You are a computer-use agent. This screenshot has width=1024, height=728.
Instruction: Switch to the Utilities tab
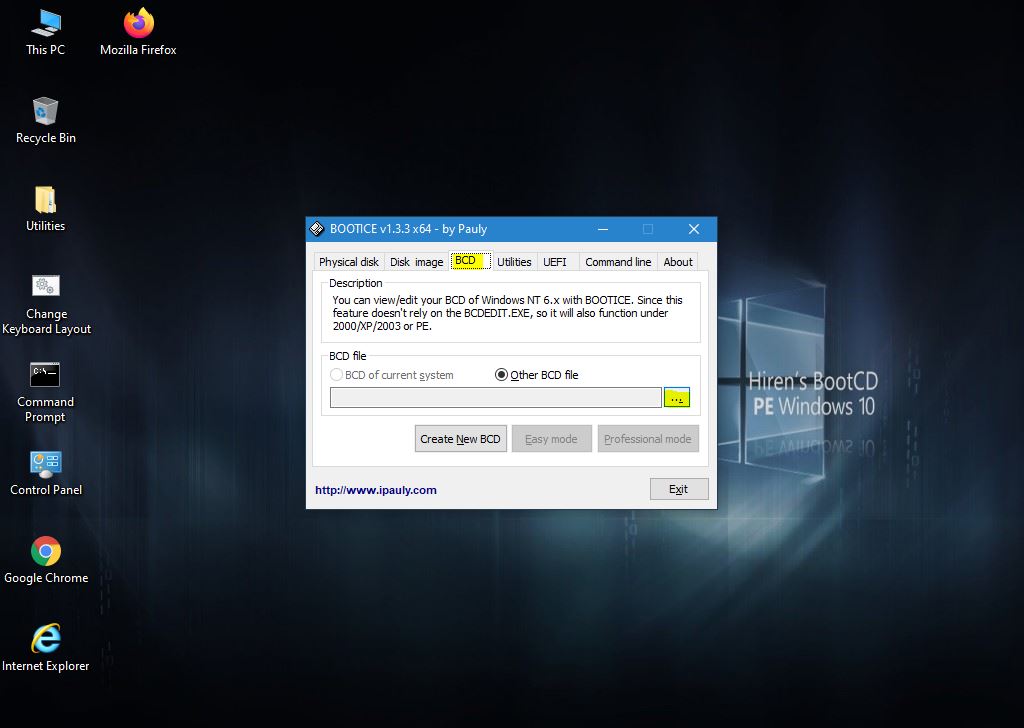(514, 262)
